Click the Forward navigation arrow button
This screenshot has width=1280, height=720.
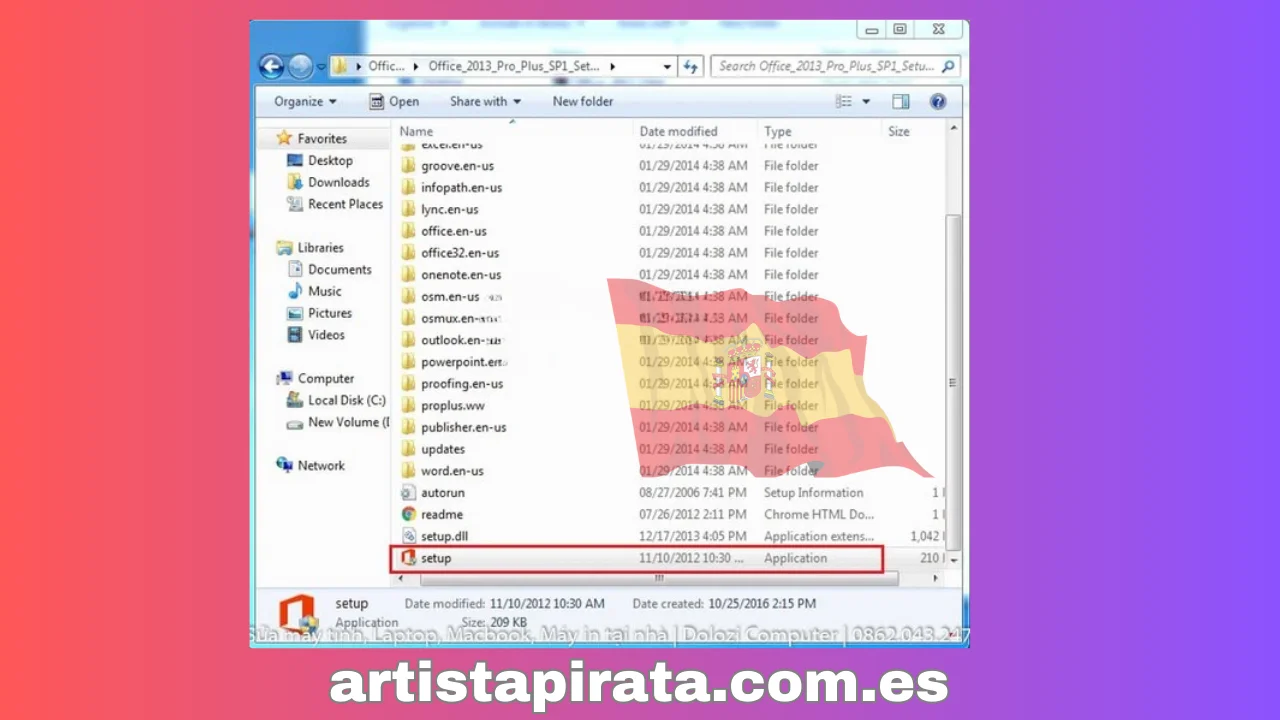tap(300, 66)
